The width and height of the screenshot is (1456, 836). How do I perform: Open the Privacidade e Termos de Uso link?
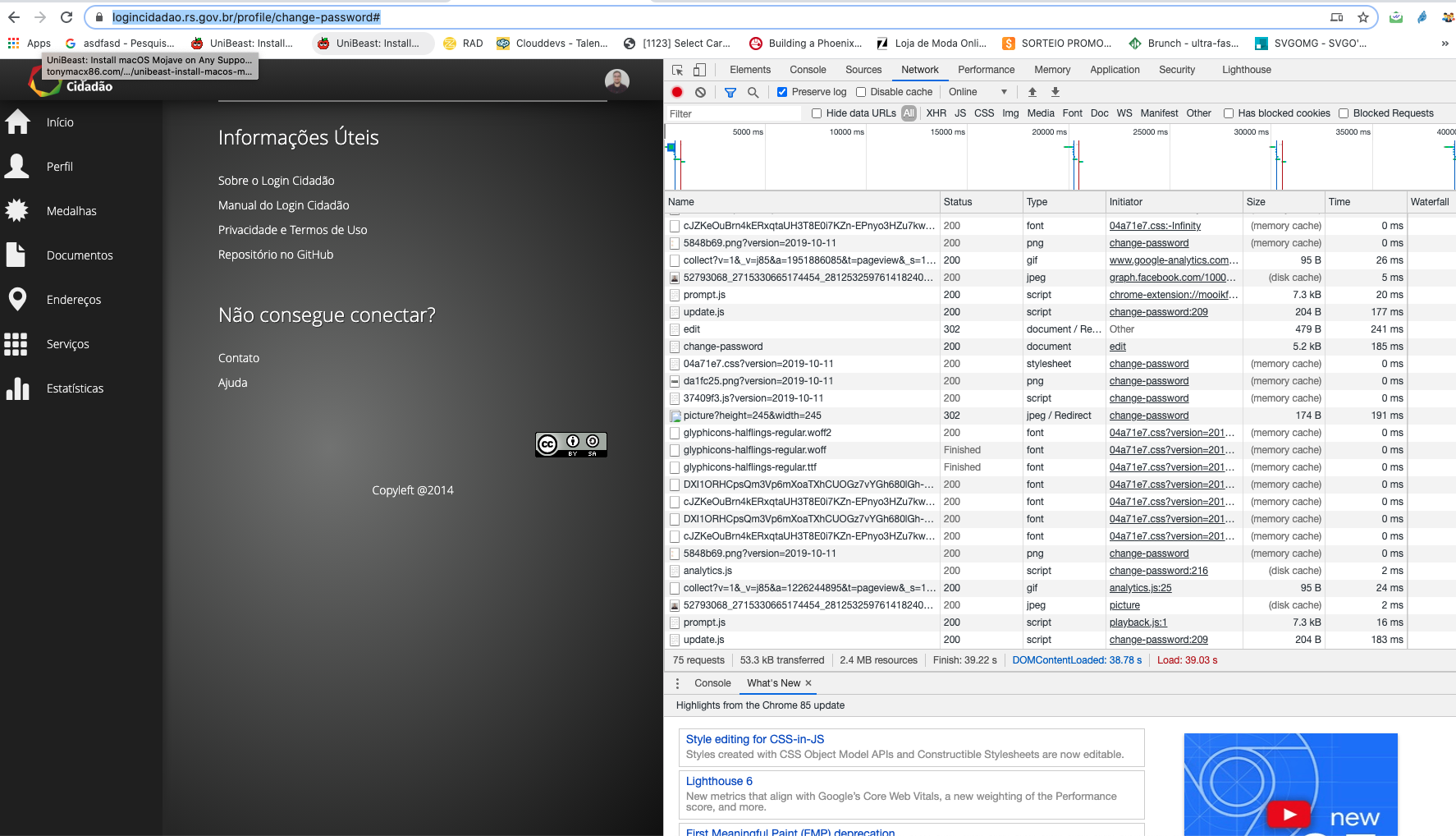tap(292, 230)
